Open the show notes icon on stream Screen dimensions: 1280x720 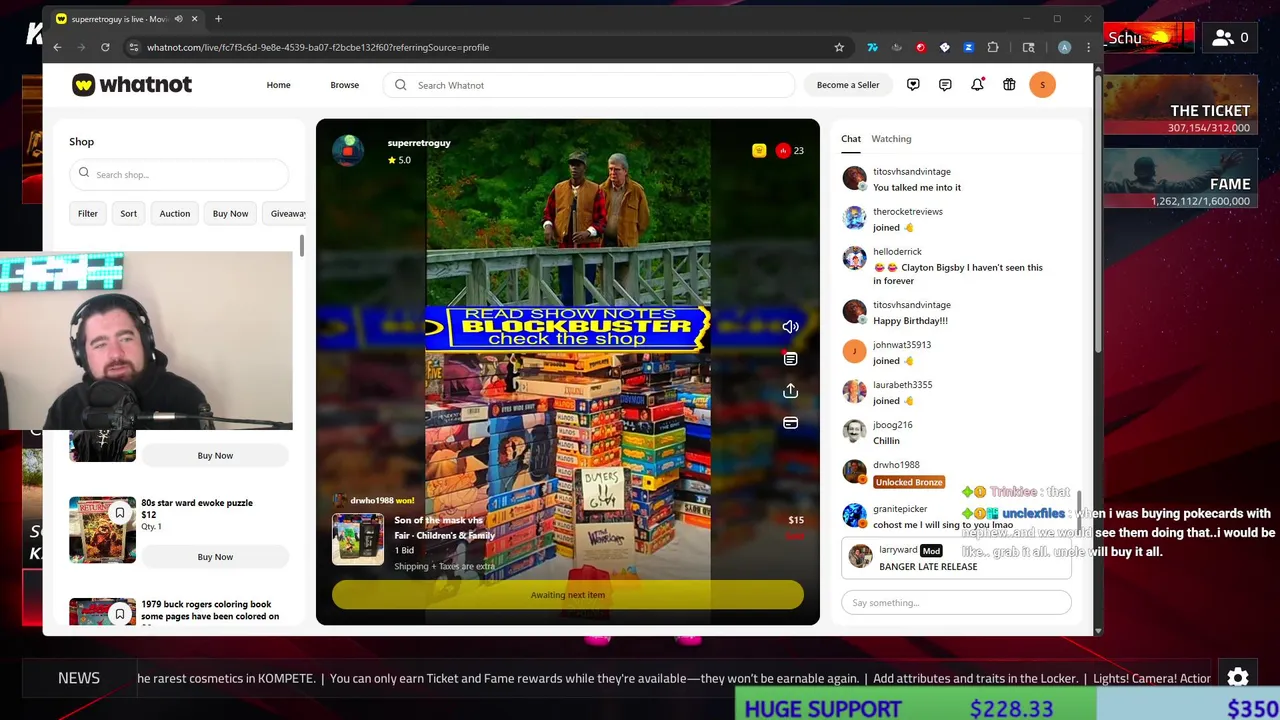pos(790,359)
